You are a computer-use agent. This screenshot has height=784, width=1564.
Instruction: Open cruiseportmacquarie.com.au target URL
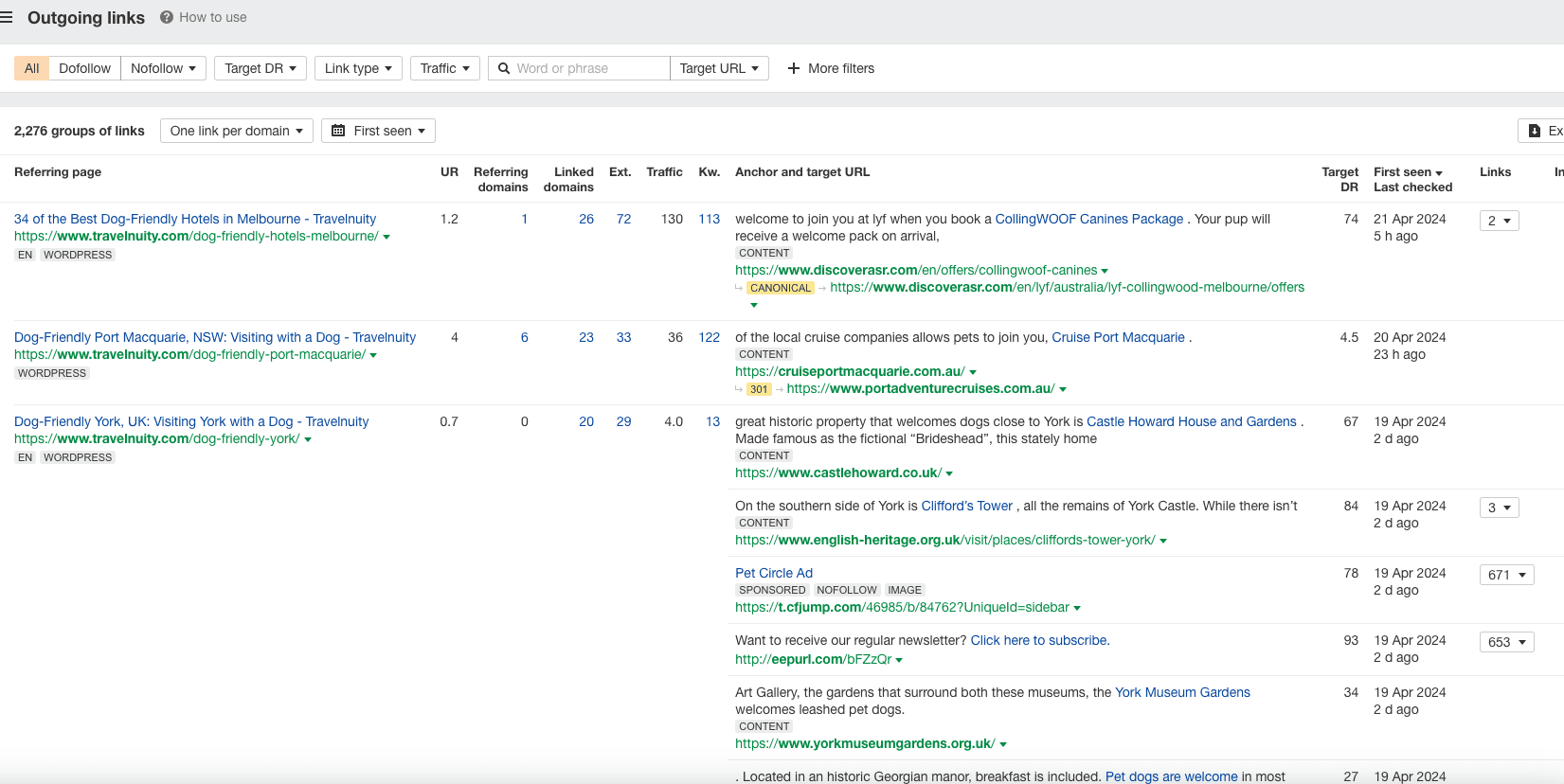coord(850,371)
